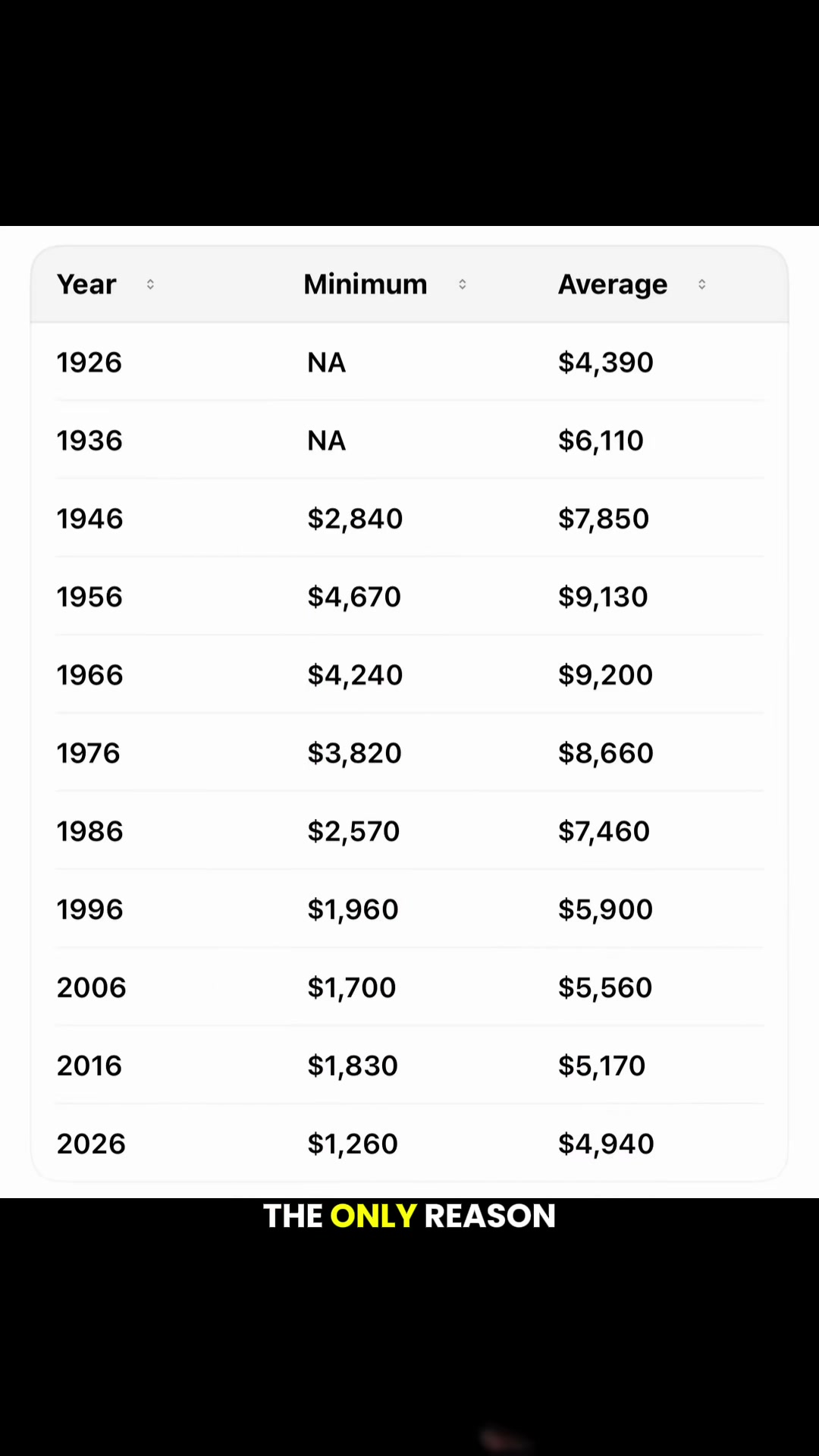
Task: Select the Year column header
Action: coord(86,284)
